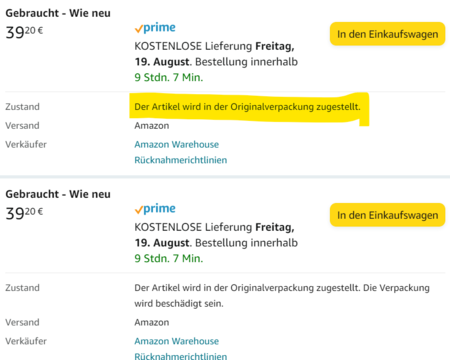
Task: Click the second 'Gebraucht - Wie neu' heading
Action: tap(58, 194)
